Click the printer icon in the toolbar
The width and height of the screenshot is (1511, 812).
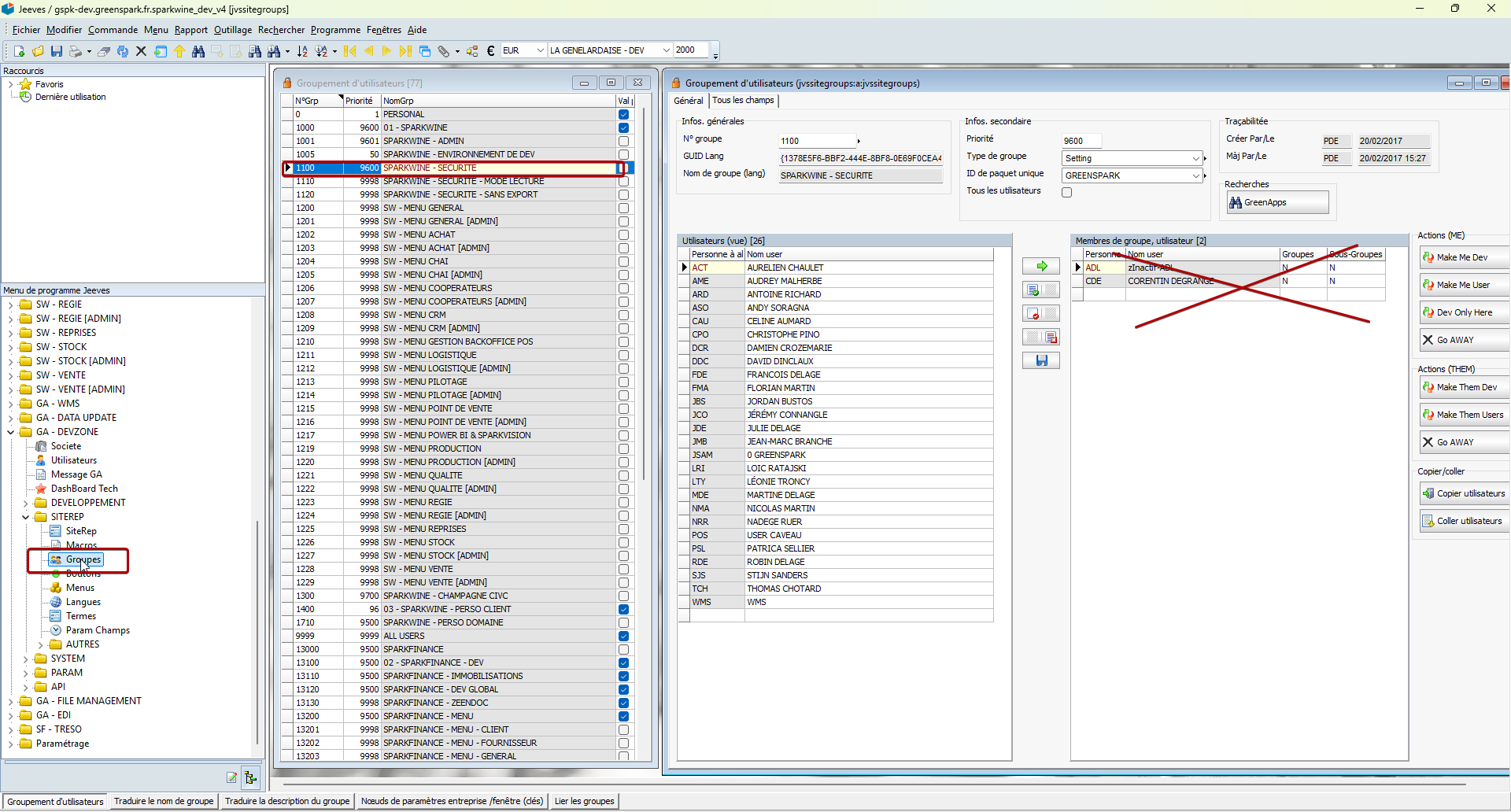pos(76,51)
